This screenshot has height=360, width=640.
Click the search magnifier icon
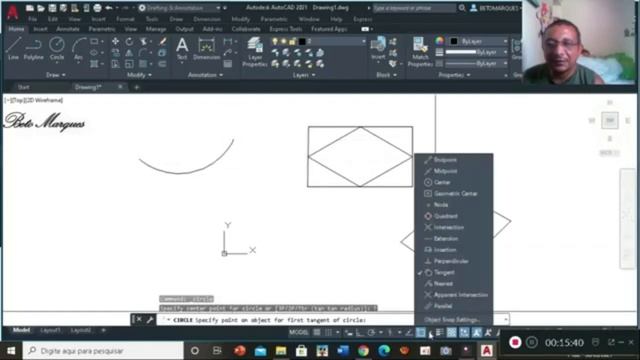(462, 8)
